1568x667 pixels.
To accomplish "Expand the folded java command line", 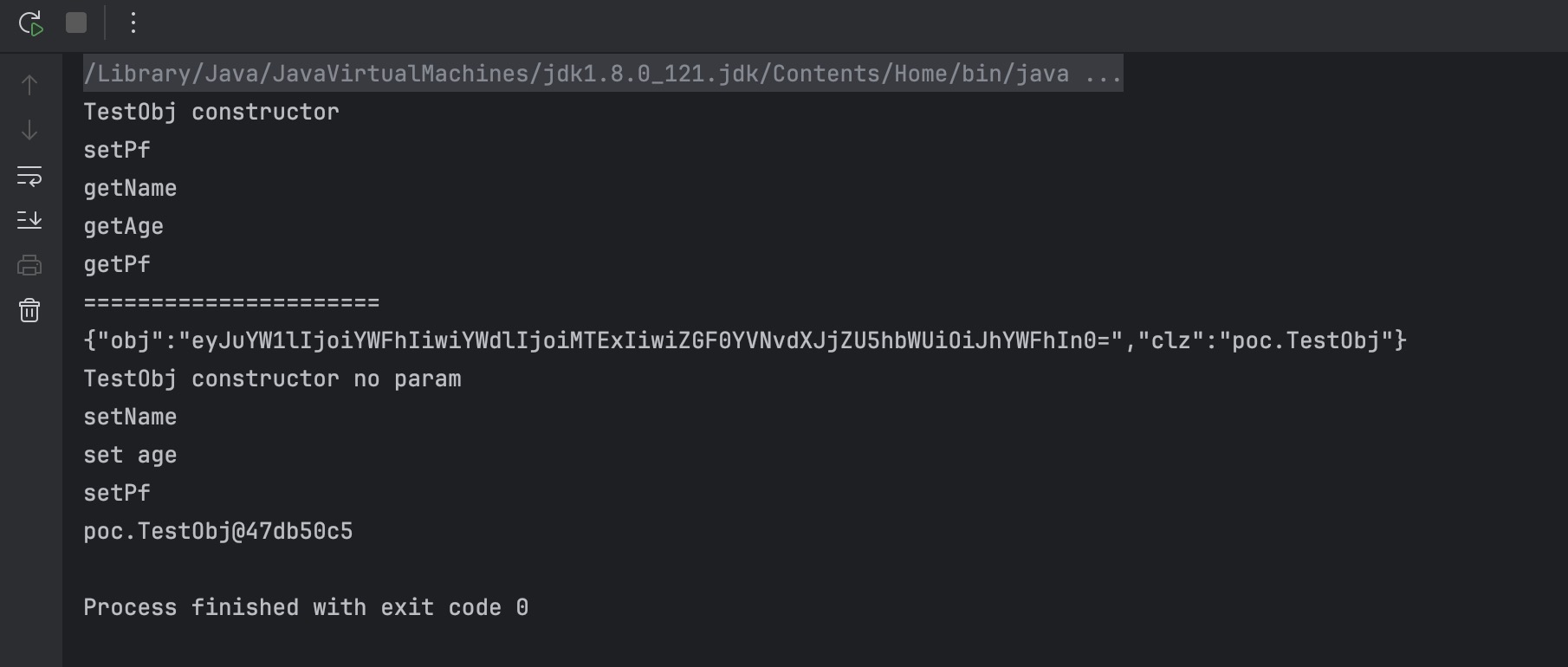I will [x=1104, y=74].
